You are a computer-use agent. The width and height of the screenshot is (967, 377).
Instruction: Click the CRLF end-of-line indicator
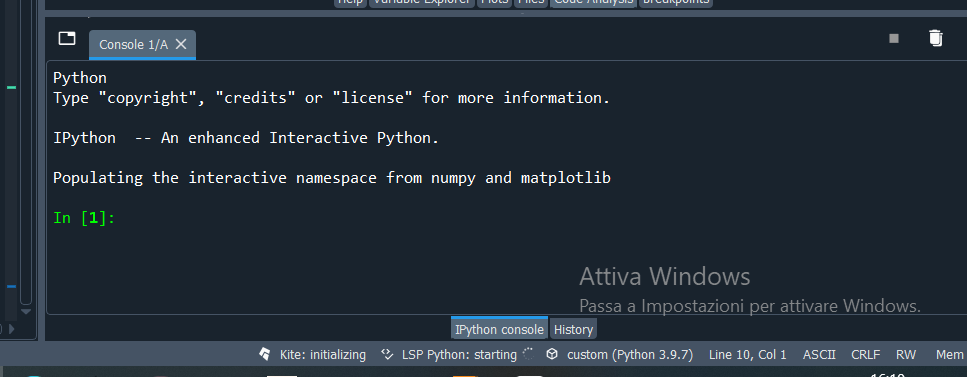pyautogui.click(x=865, y=355)
